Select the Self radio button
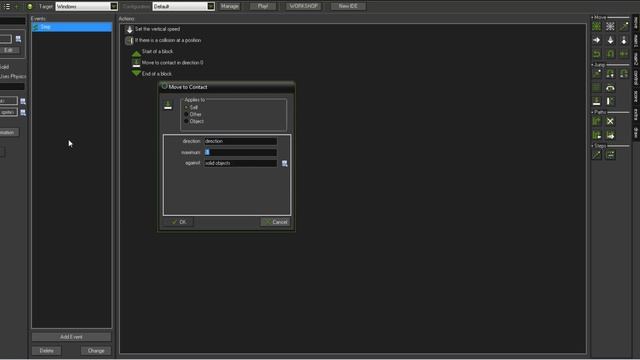 186,107
